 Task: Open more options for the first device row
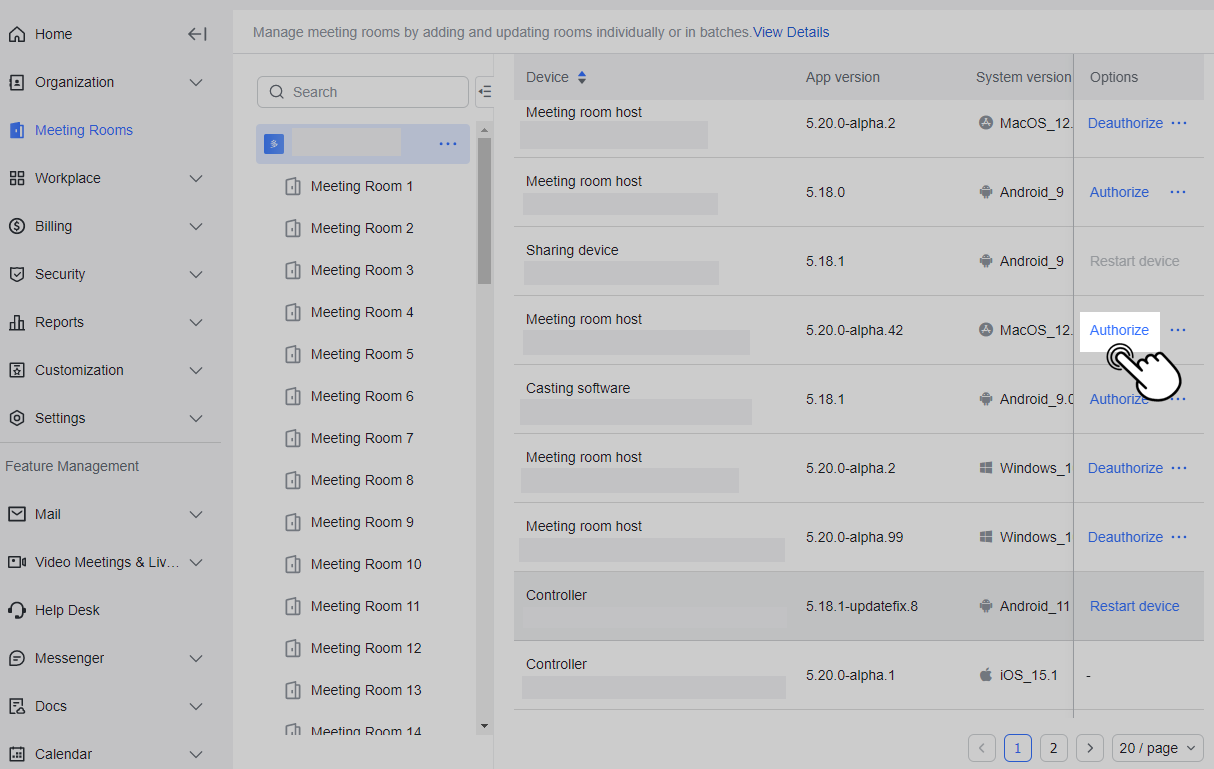(1178, 122)
